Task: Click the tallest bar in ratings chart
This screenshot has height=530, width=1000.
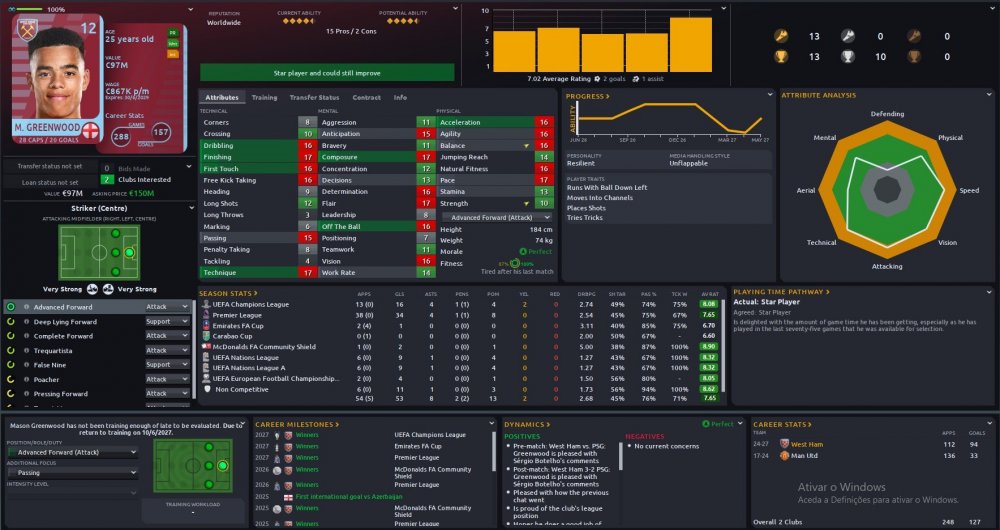Action: coord(691,45)
